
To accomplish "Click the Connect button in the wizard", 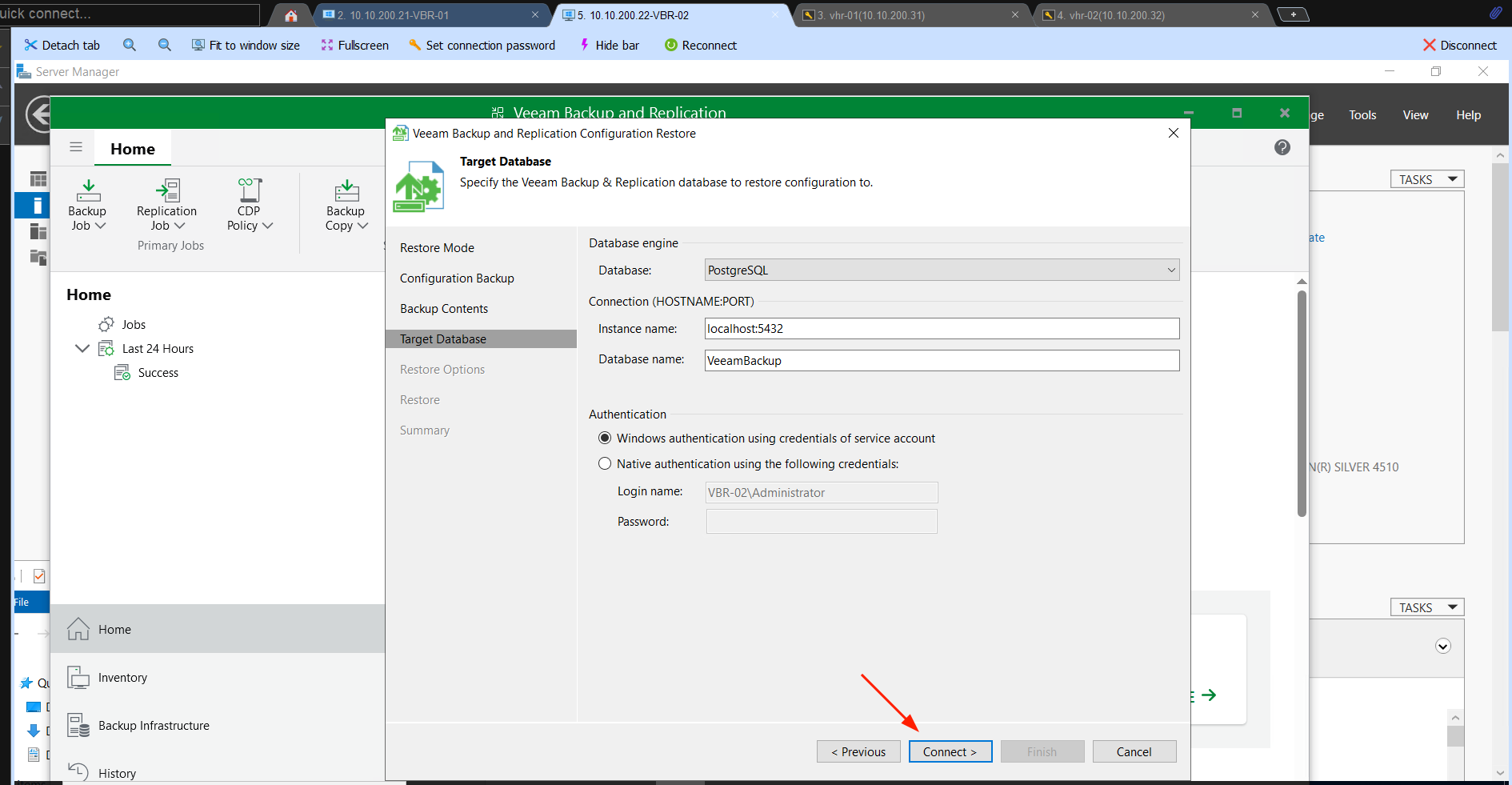I will 950,751.
